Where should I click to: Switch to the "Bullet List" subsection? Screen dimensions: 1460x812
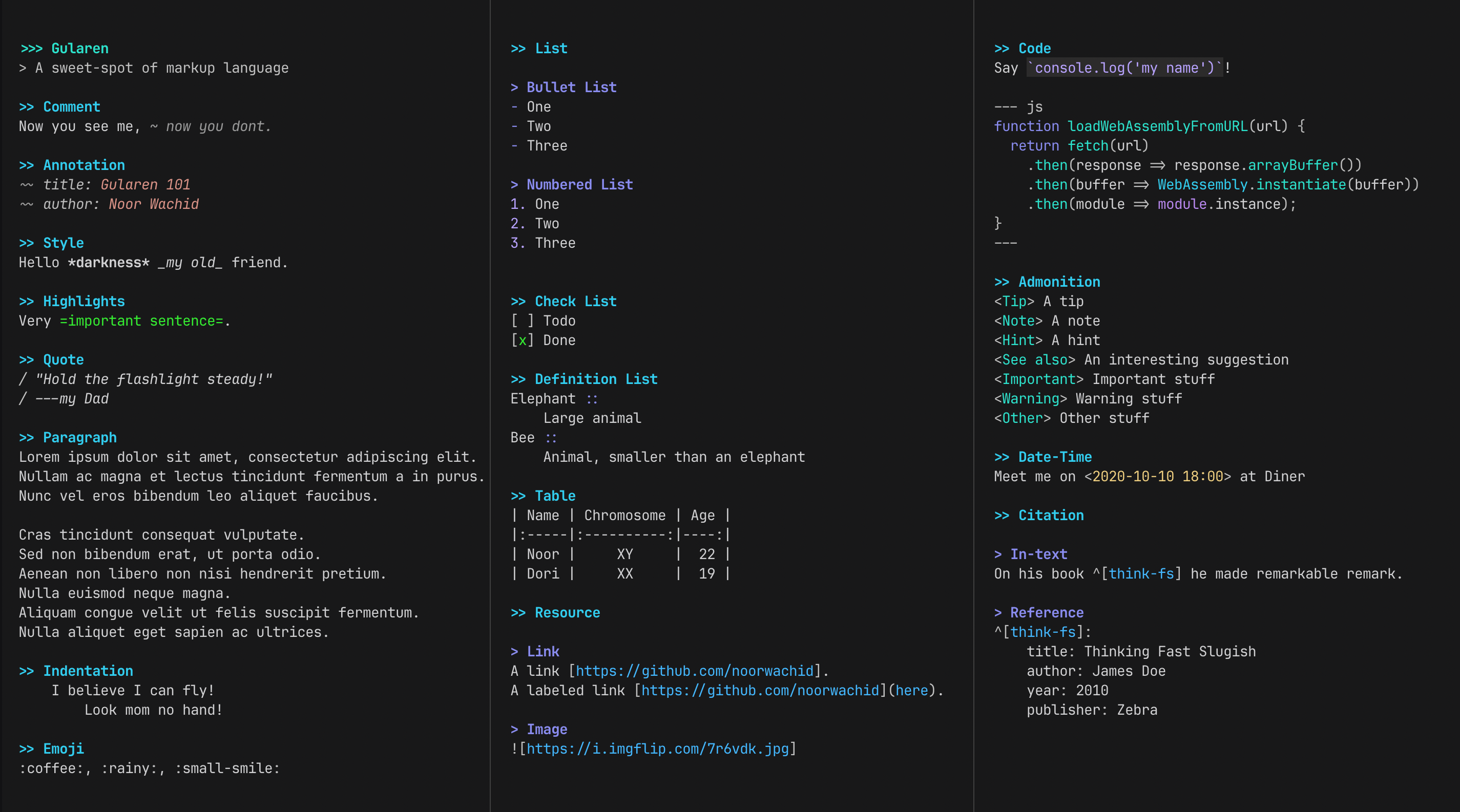(x=571, y=87)
